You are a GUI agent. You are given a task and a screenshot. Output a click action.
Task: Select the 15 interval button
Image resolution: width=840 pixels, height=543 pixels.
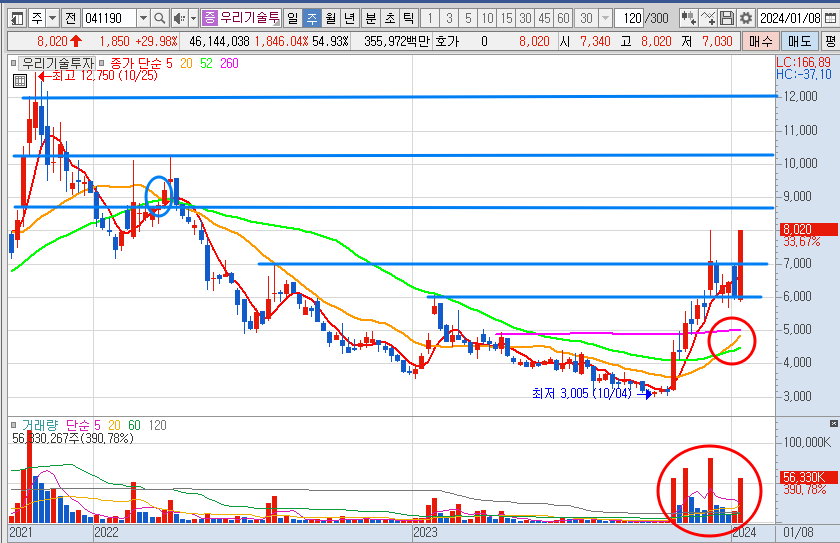506,19
